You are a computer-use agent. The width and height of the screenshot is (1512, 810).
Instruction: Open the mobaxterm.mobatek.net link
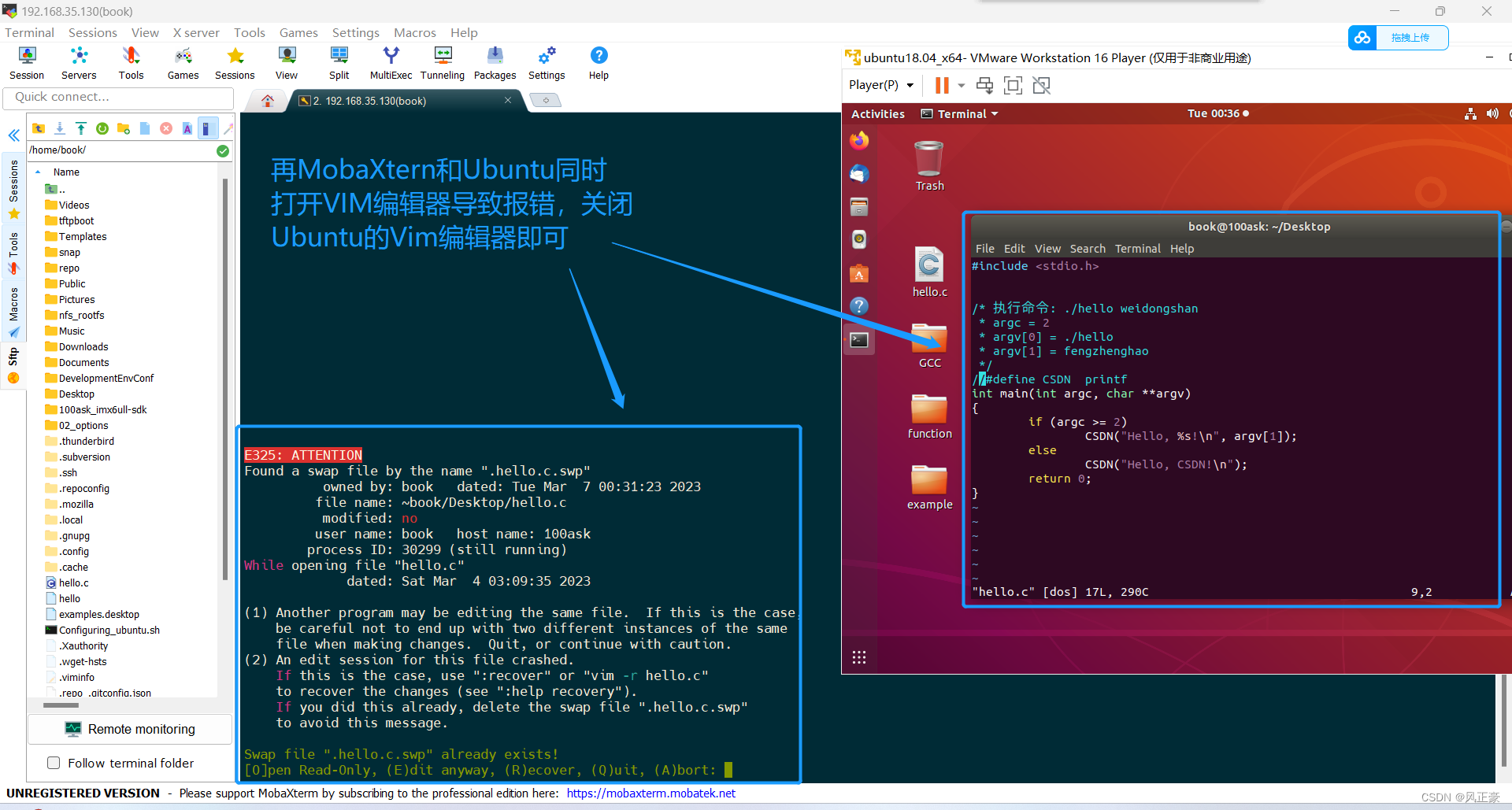650,793
